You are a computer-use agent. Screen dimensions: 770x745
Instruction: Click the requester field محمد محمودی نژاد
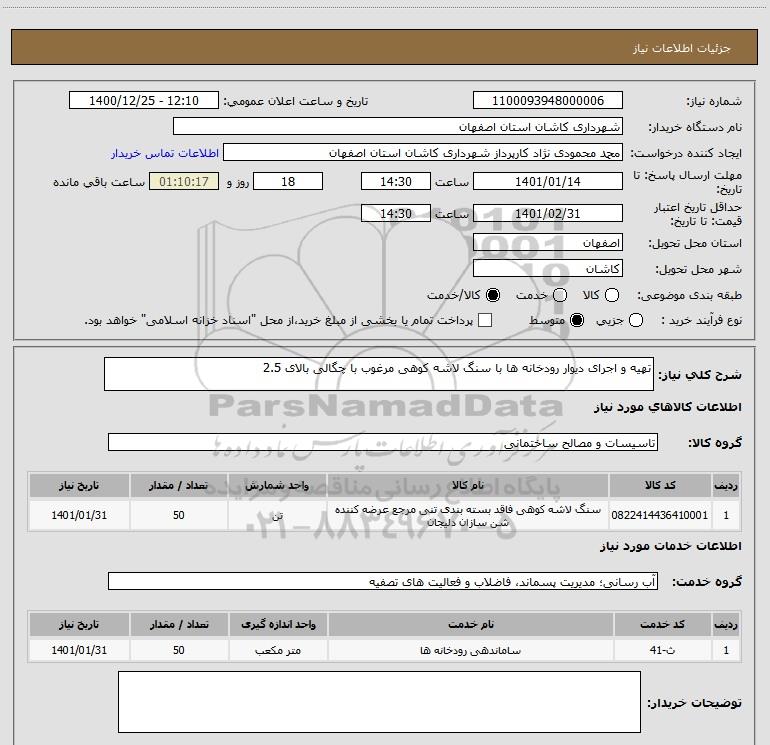pos(423,153)
